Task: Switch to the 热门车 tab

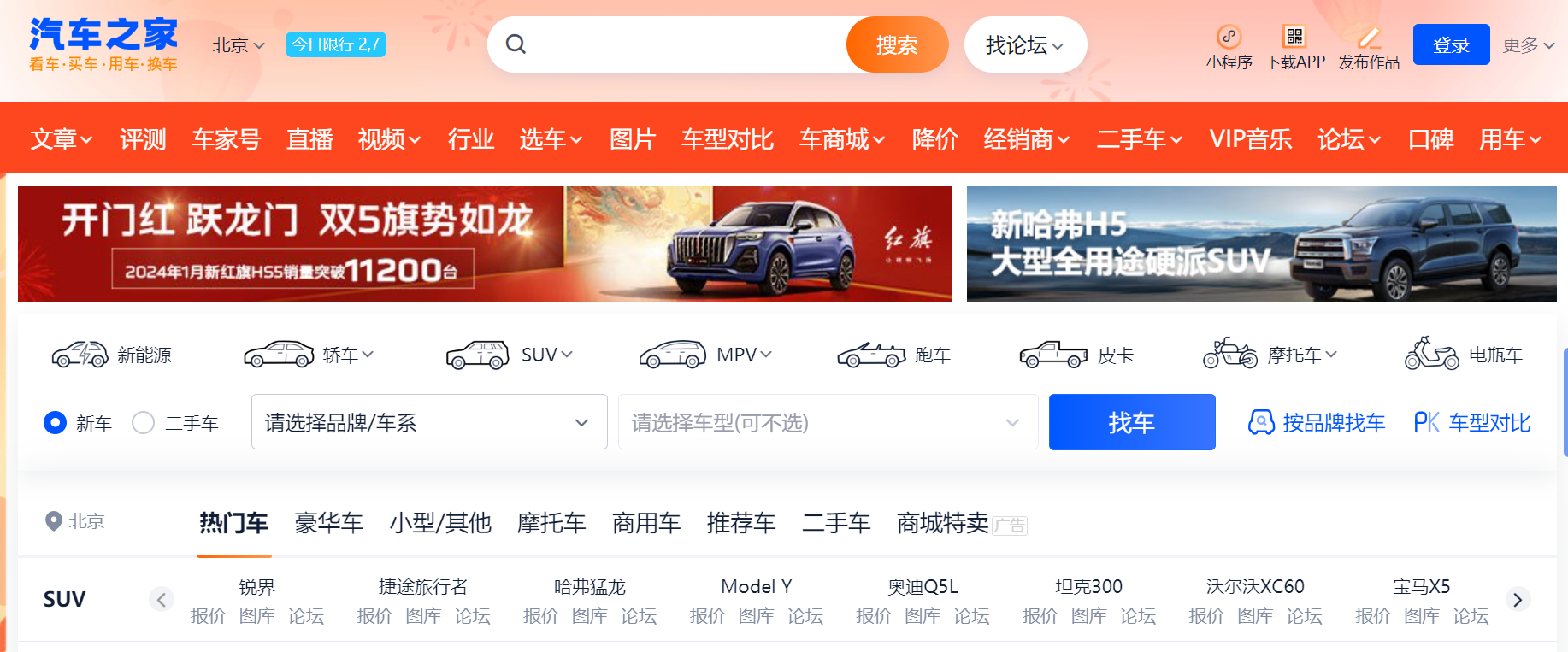Action: [234, 522]
